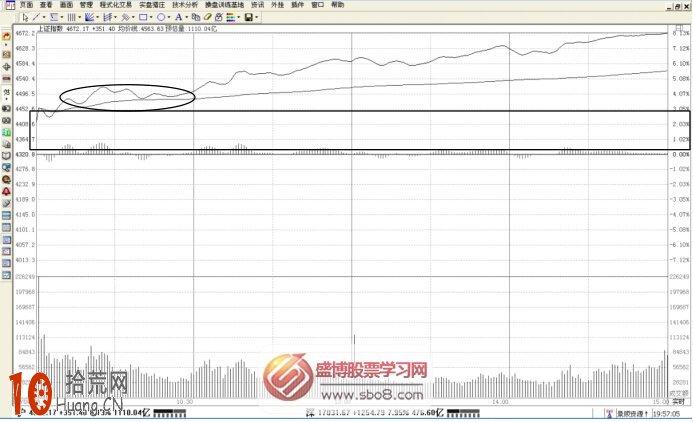Image resolution: width=693 pixels, height=422 pixels.
Task: Click the 14:00 time axis label
Action: click(500, 402)
